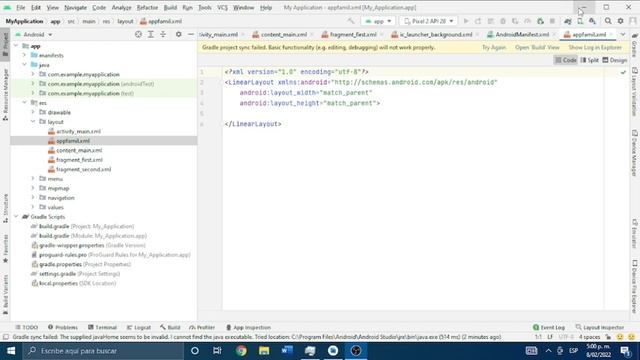Click Try Again in sync banner
The height and width of the screenshot is (360, 640).
[x=494, y=47]
